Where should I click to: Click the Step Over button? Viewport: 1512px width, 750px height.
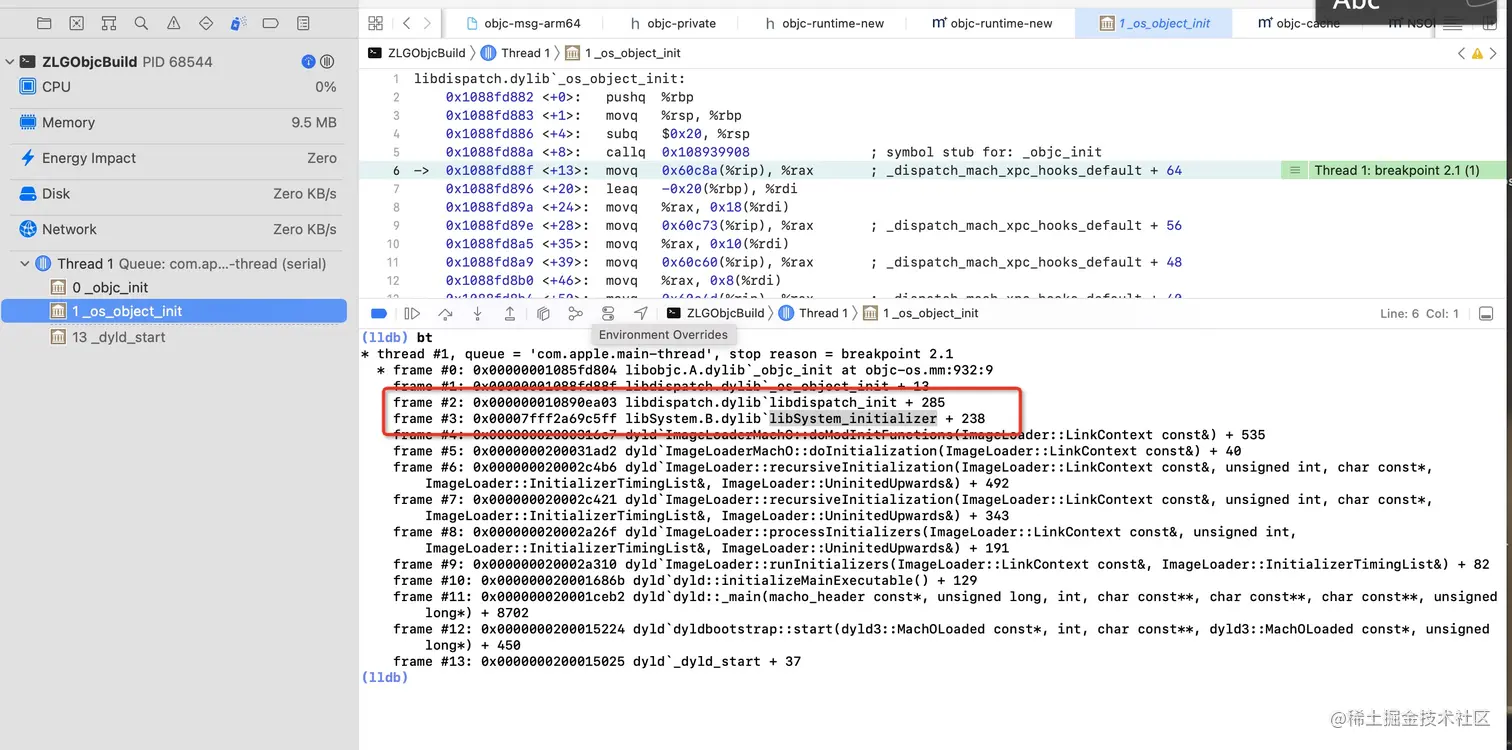pyautogui.click(x=445, y=313)
